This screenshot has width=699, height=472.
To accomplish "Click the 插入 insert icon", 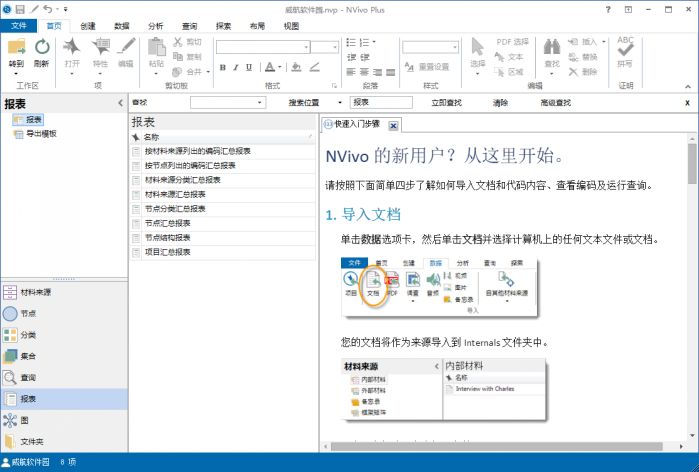I will [573, 42].
